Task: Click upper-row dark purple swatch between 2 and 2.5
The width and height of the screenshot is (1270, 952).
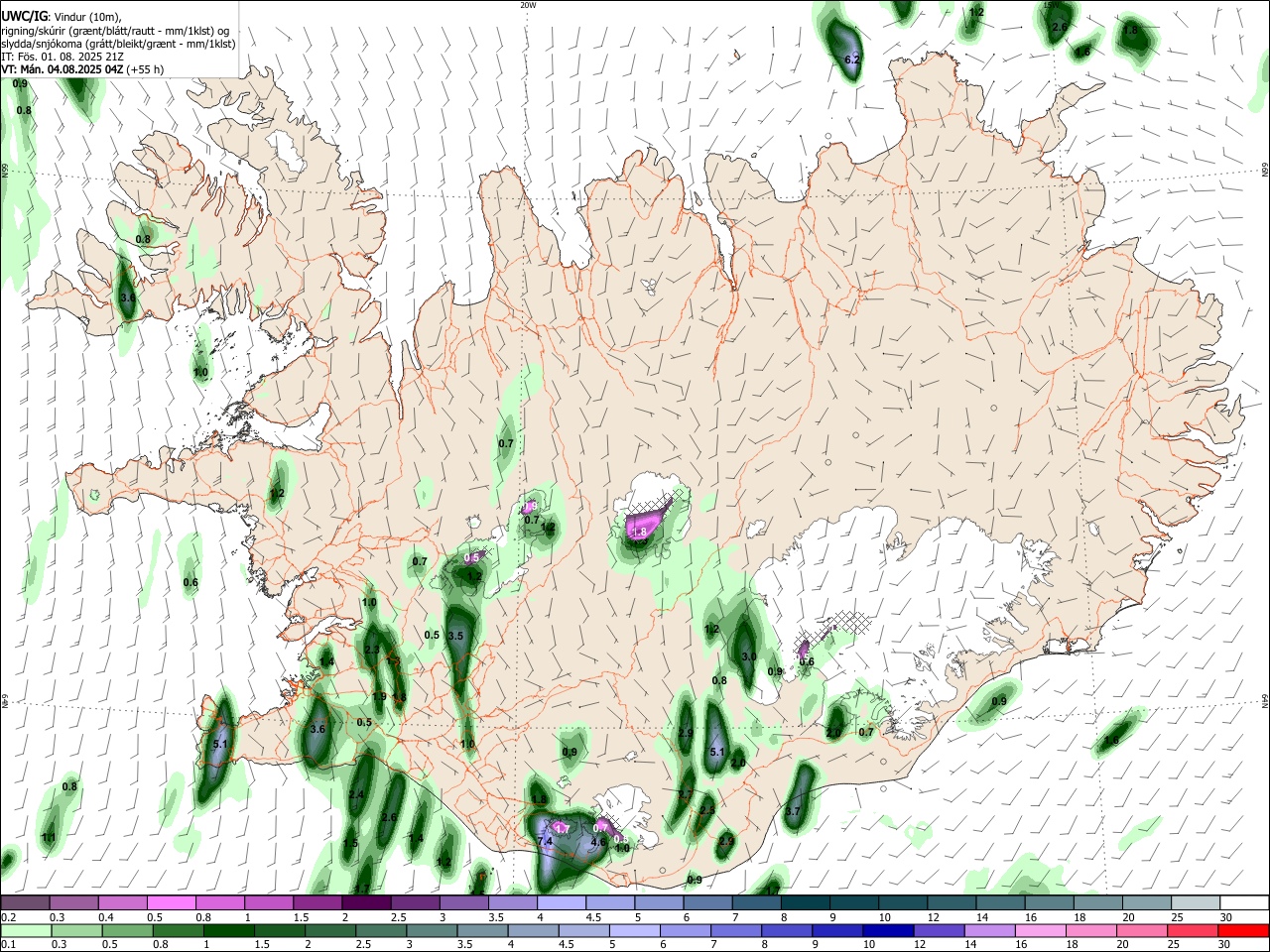Action: (x=366, y=903)
